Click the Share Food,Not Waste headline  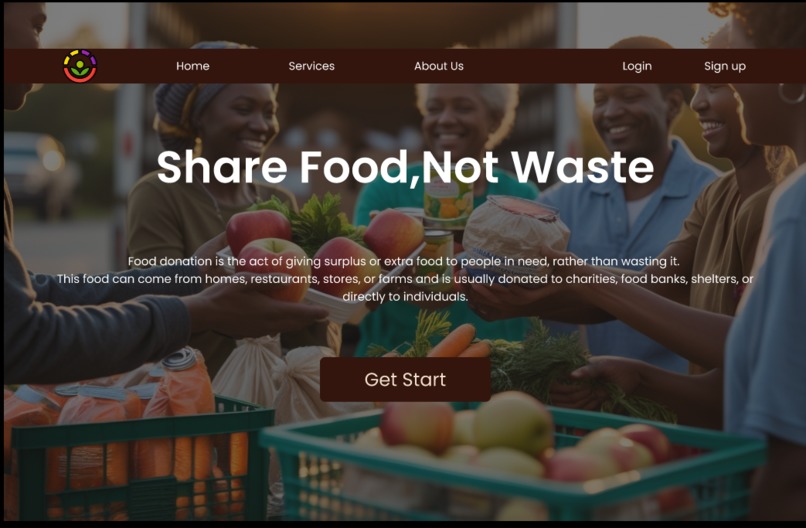click(x=405, y=167)
